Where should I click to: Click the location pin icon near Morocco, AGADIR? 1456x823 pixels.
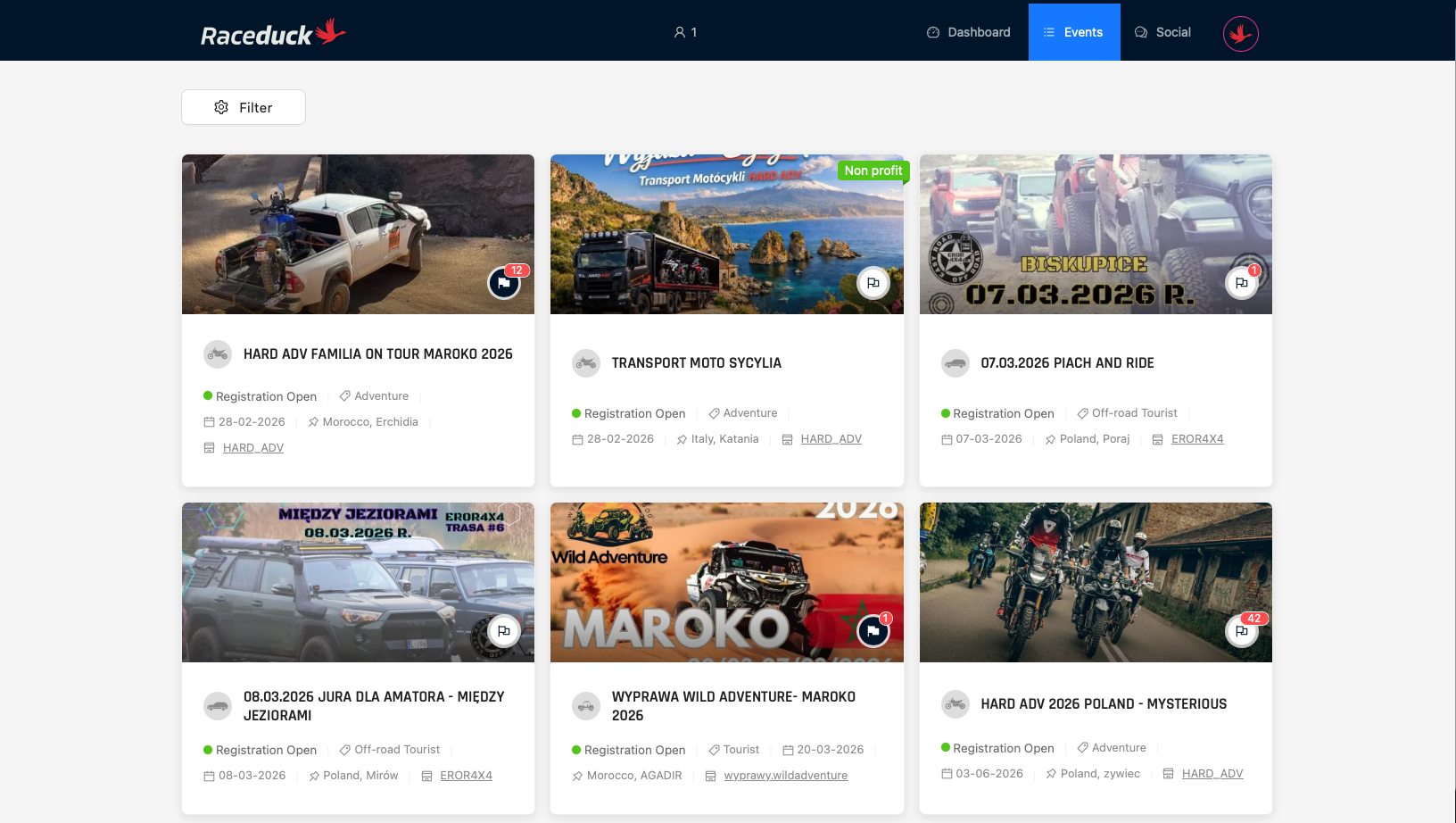click(578, 776)
